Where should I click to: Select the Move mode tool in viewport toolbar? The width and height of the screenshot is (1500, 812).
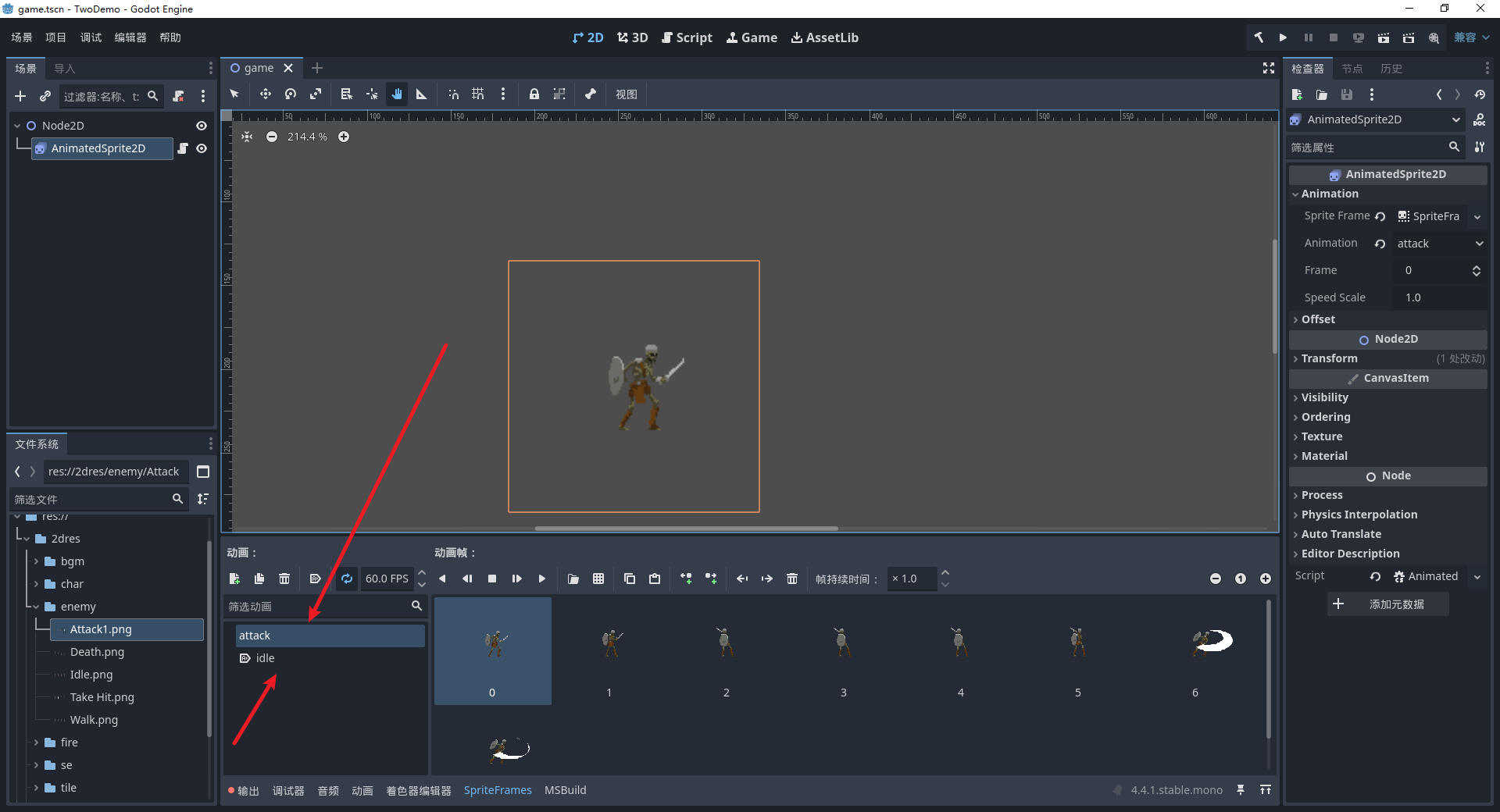[266, 94]
